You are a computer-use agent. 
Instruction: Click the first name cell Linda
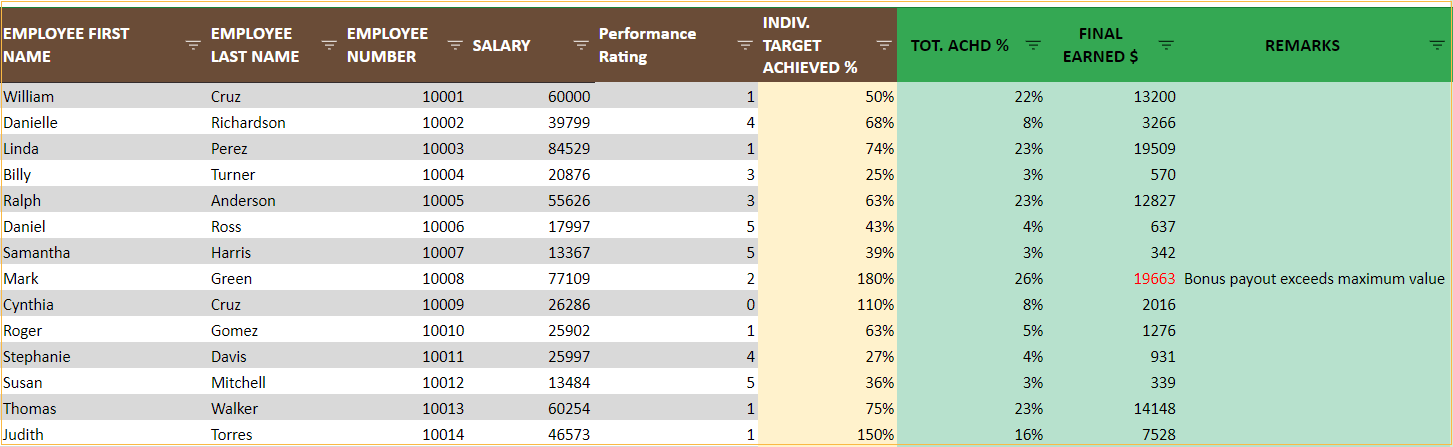coord(104,149)
